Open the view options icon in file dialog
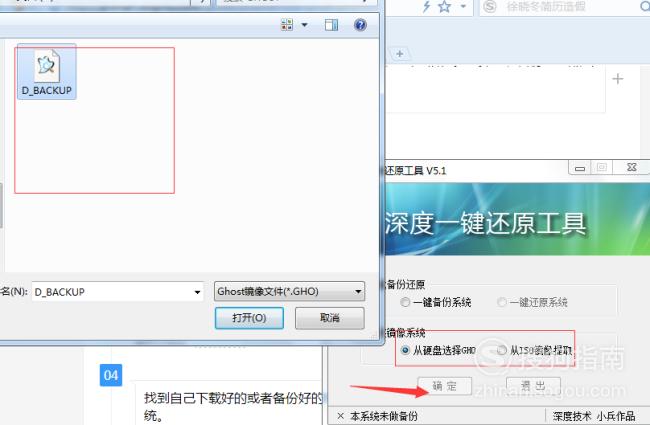 pos(287,25)
